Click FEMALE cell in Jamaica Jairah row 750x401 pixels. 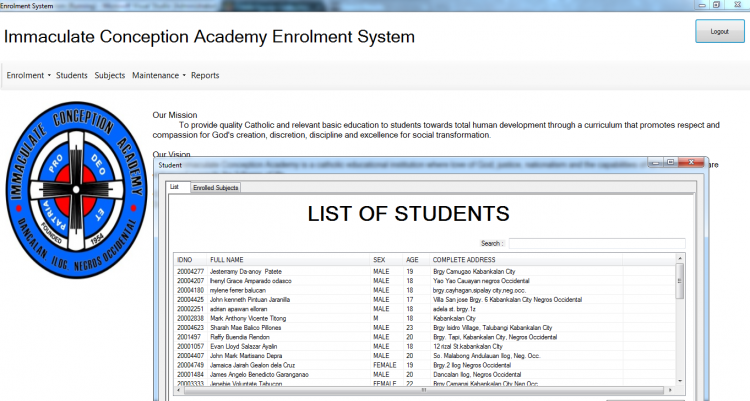[385, 365]
